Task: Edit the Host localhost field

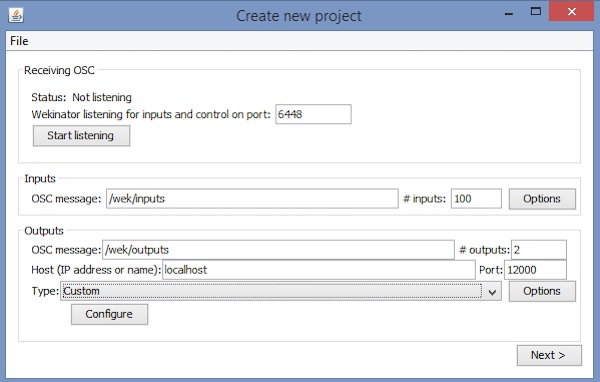Action: 319,270
